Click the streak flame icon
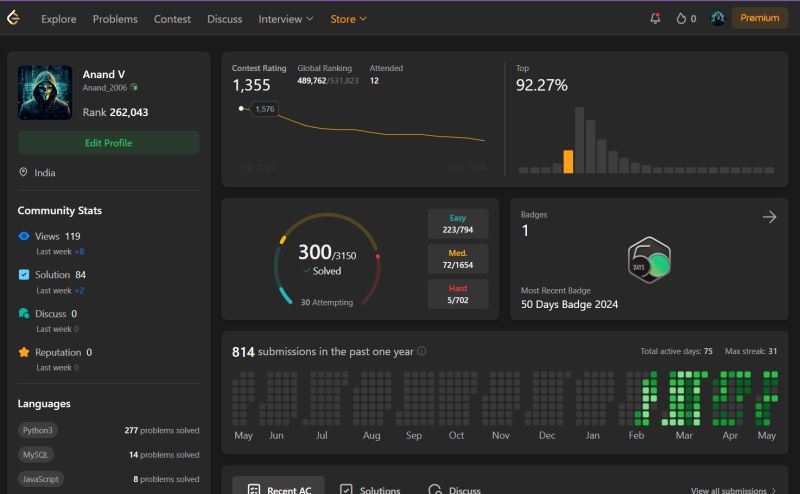The image size is (800, 494). (x=681, y=19)
